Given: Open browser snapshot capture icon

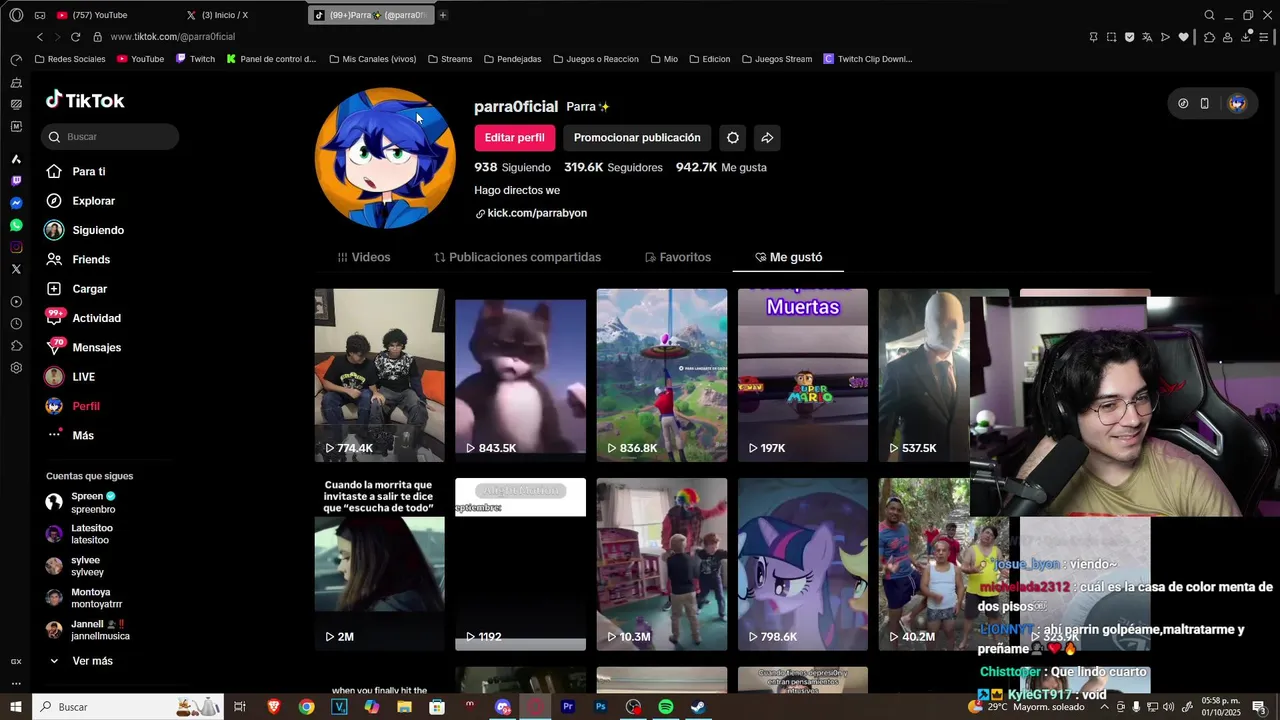Looking at the screenshot, I should [1111, 37].
